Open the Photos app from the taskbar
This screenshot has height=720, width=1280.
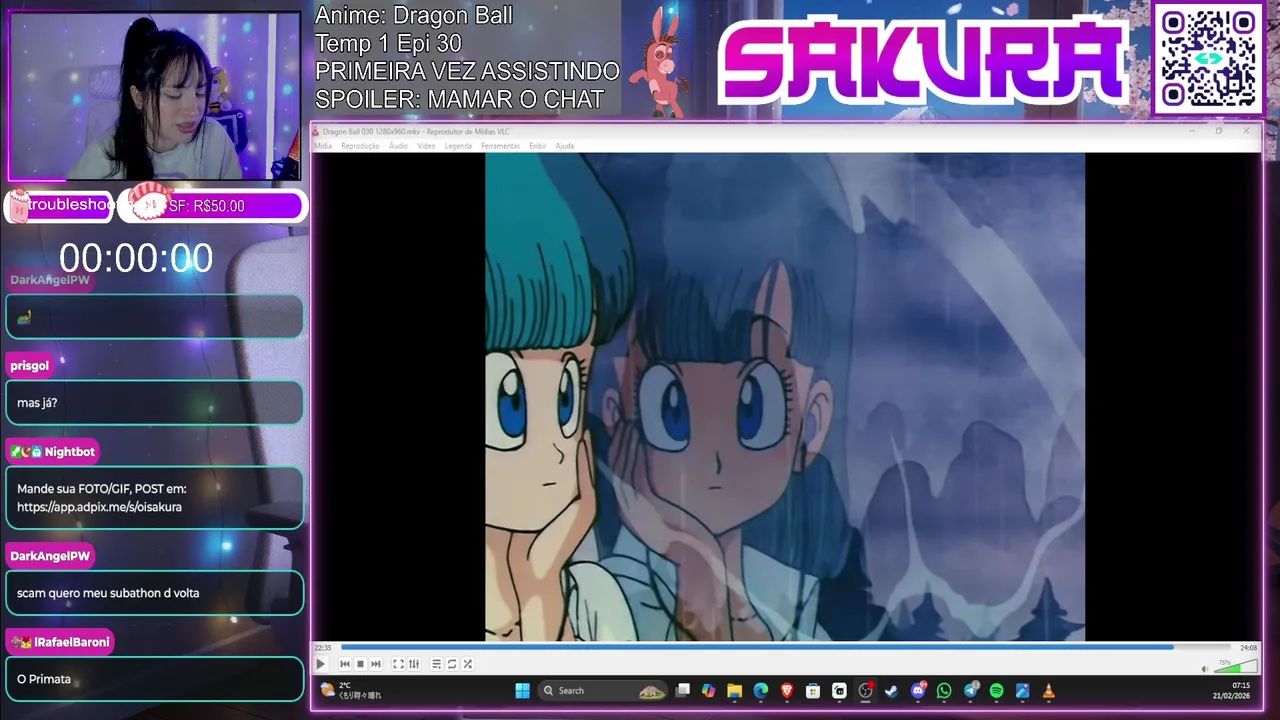click(x=1023, y=691)
